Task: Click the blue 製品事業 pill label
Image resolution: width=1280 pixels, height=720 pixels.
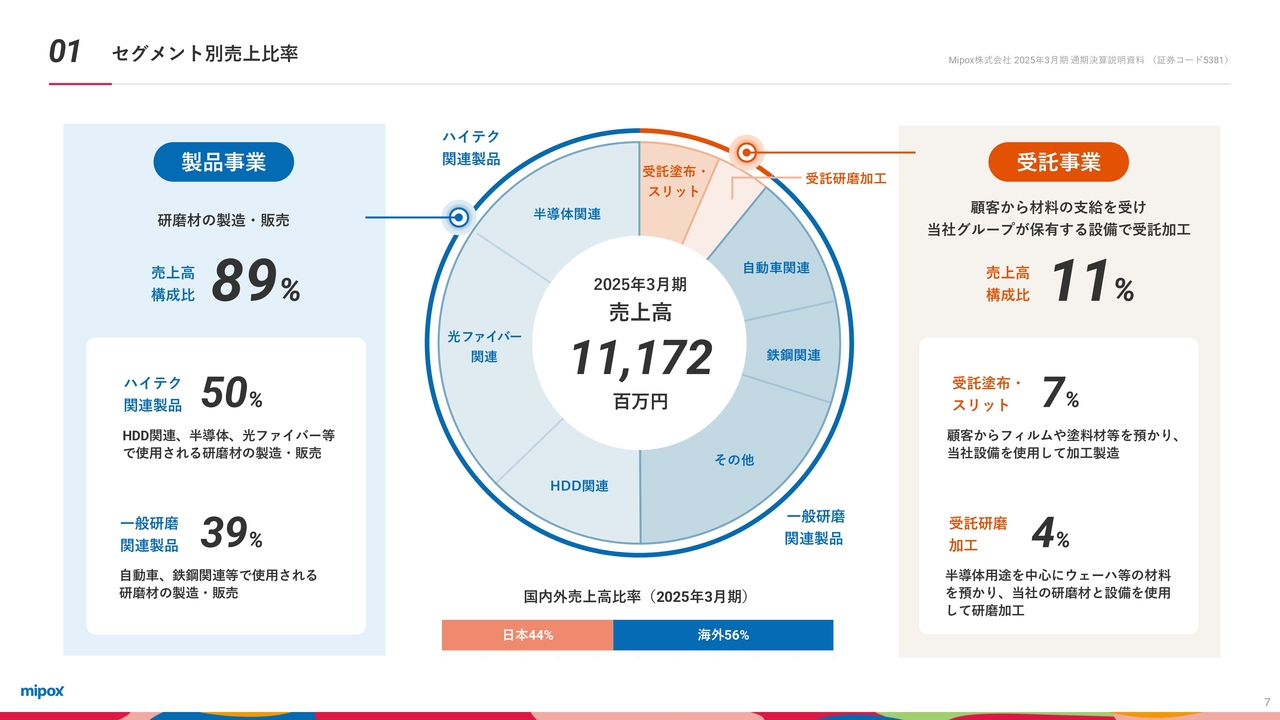Action: click(x=223, y=162)
